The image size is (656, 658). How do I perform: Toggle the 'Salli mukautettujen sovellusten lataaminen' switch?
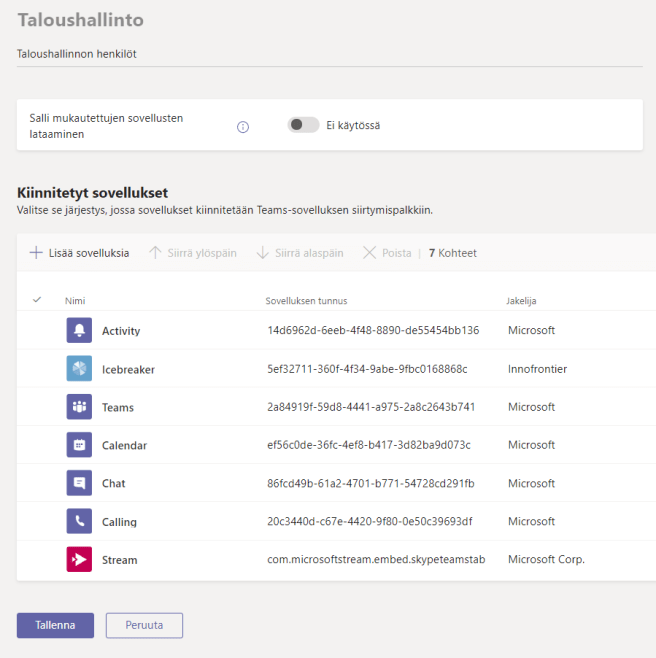click(x=303, y=125)
